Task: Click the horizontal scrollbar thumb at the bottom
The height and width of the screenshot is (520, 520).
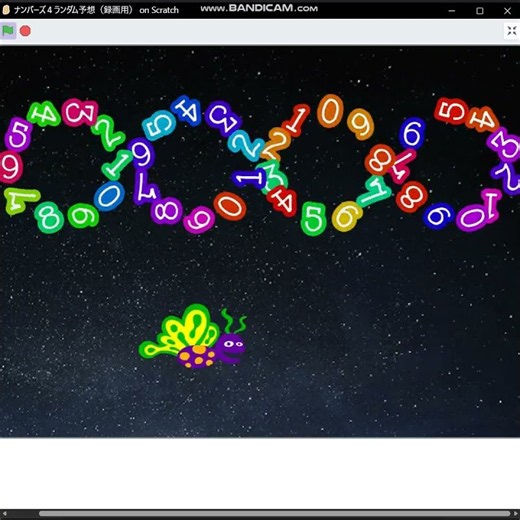Action: pyautogui.click(x=275, y=514)
